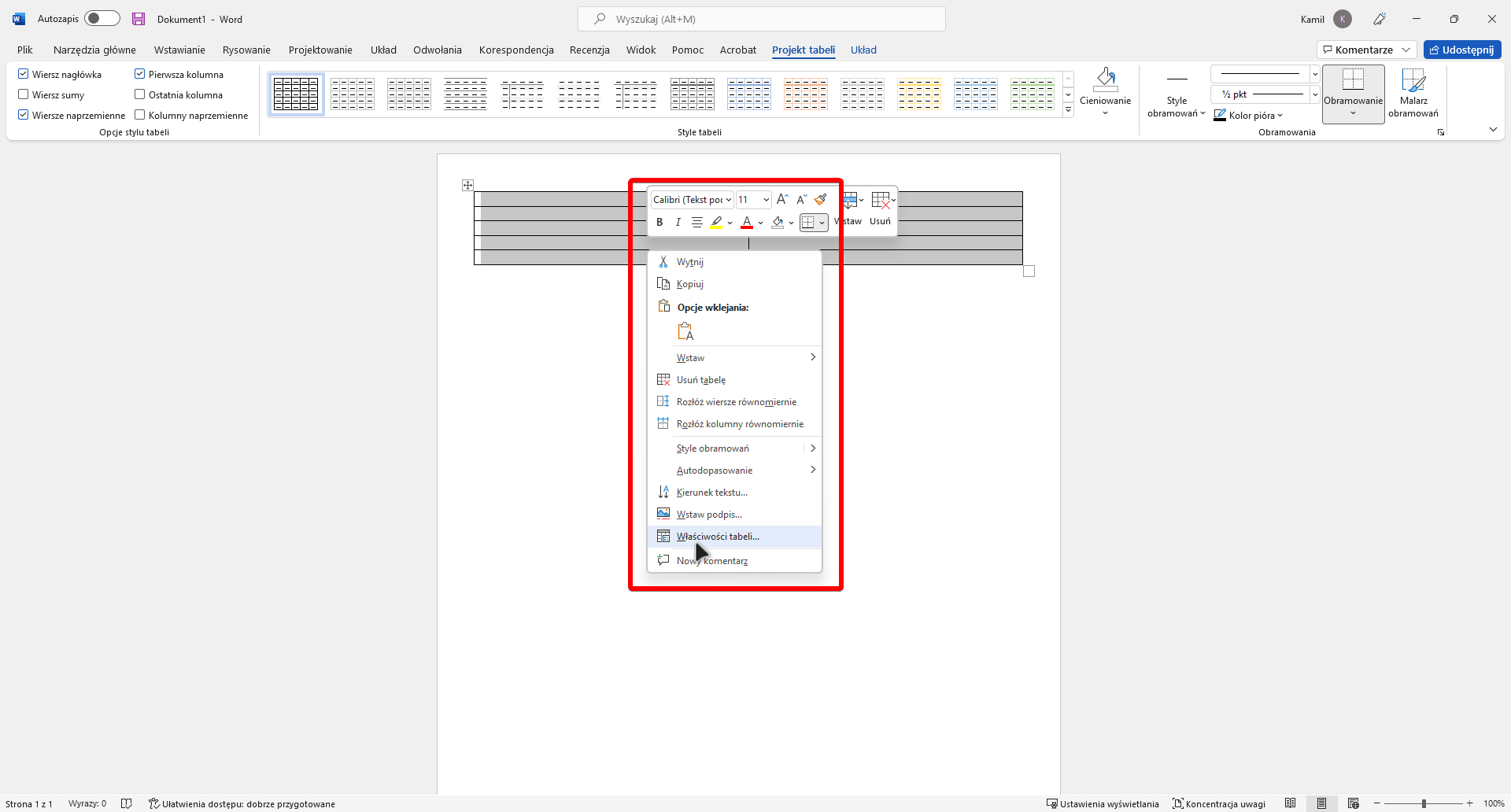Expand font color dropdown arrow
This screenshot has width=1511, height=812.
[x=760, y=223]
